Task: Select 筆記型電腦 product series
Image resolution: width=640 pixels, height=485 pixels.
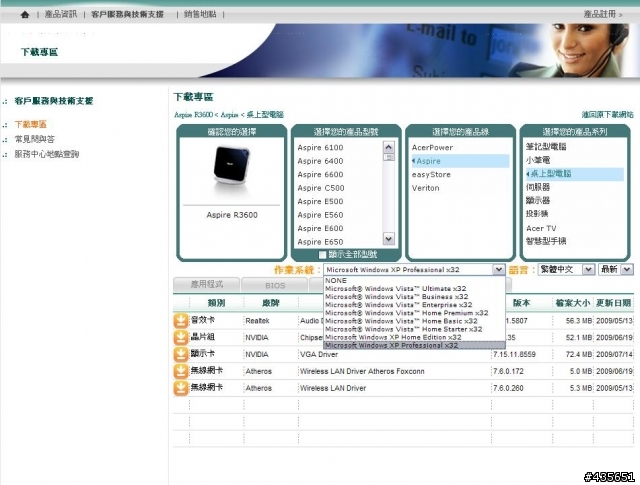Action: (546, 147)
